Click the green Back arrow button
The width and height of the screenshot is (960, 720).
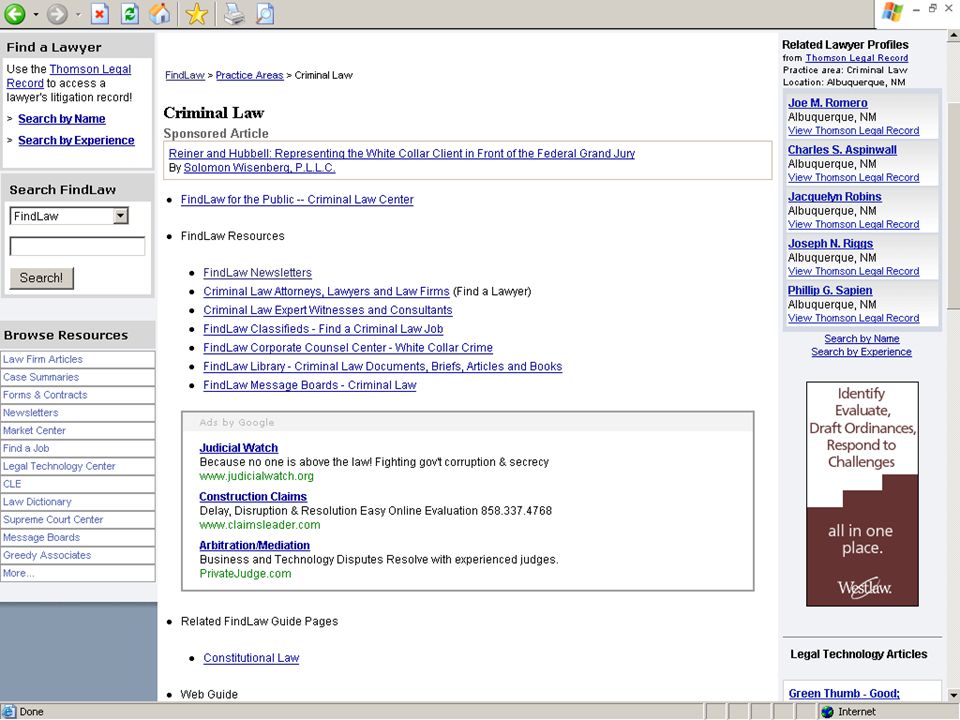(15, 13)
